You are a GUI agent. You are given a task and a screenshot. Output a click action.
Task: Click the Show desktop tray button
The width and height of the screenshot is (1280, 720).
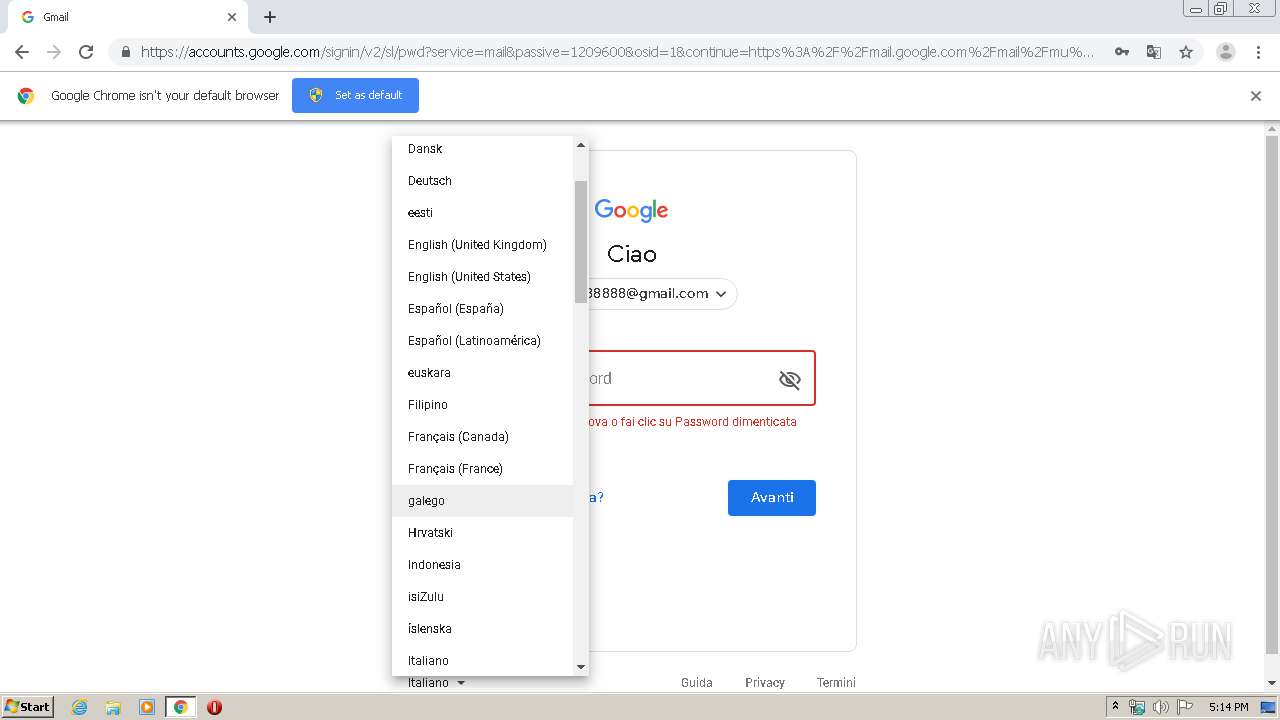1268,707
